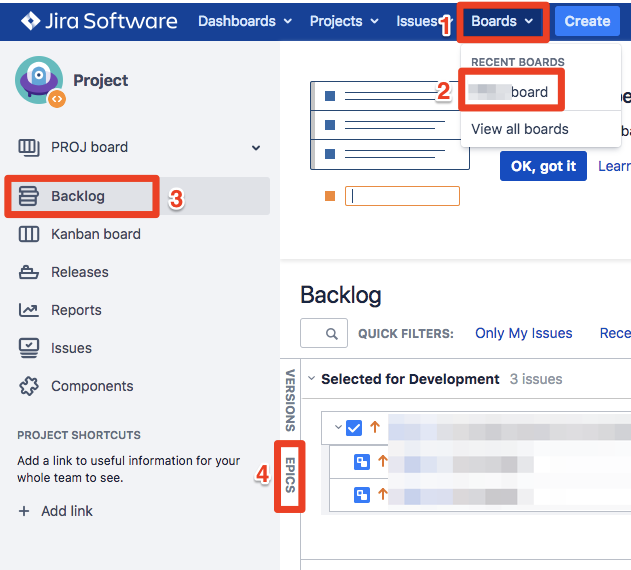
Task: Click the Learn more link
Action: pyautogui.click(x=614, y=166)
